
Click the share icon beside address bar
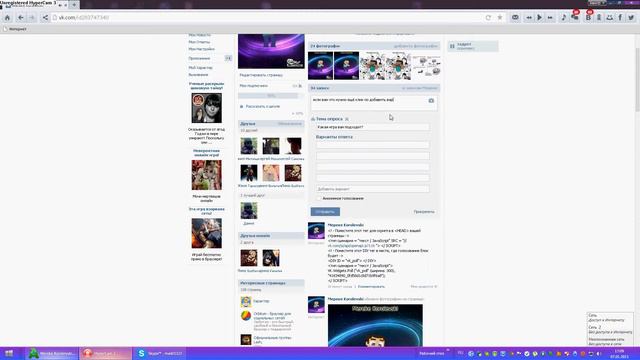coord(45,18)
